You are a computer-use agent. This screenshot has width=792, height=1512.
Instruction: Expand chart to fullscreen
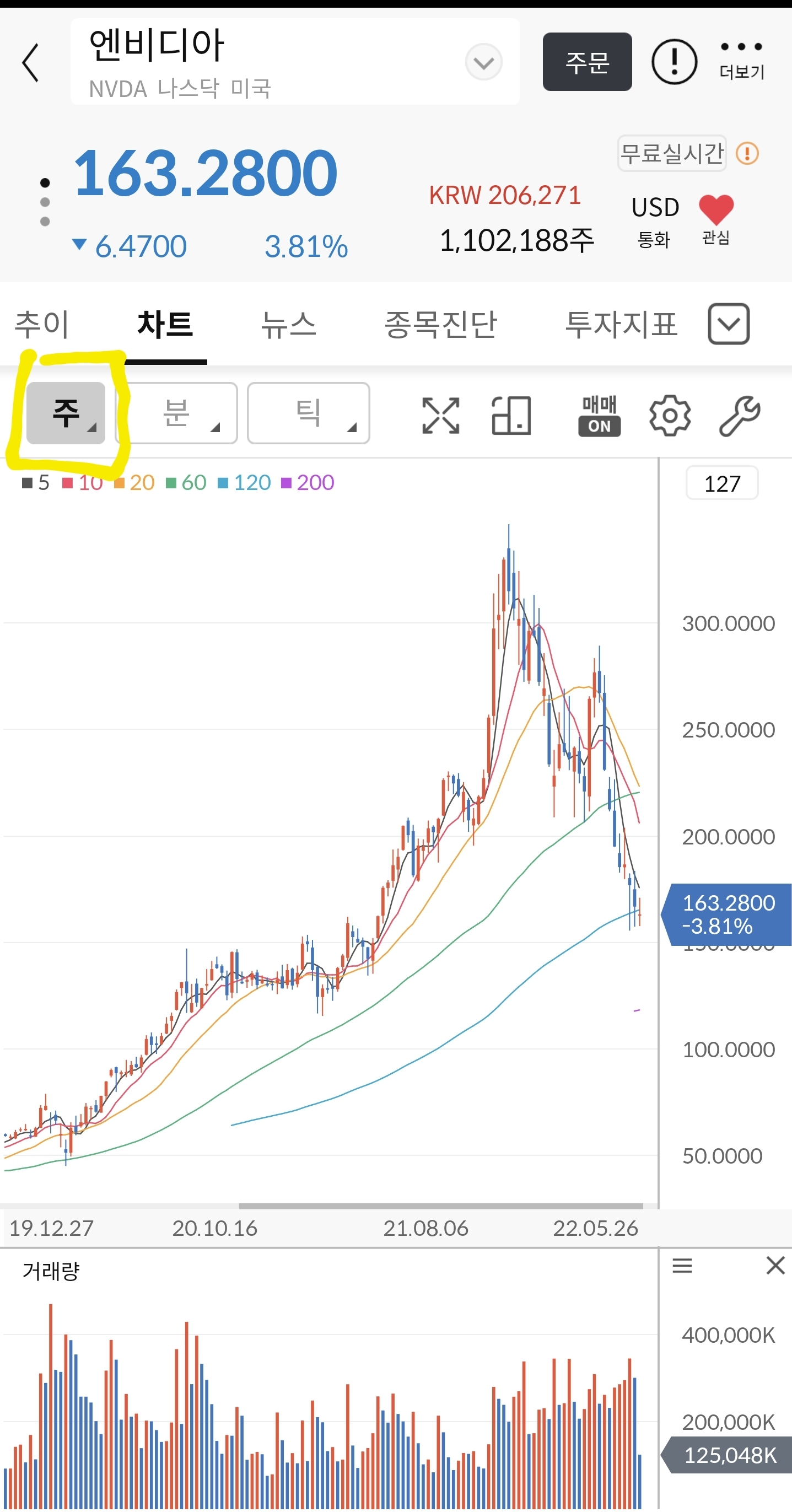(x=440, y=416)
